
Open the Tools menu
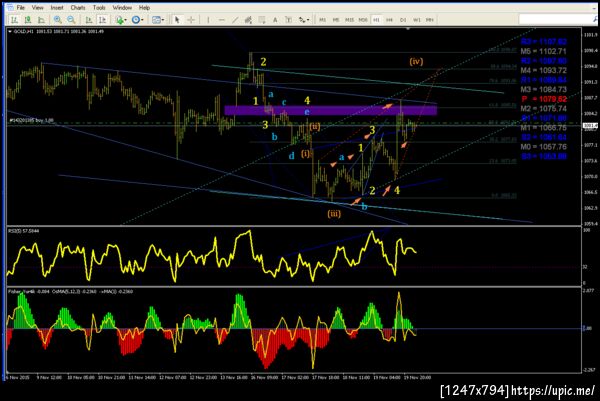99,8
